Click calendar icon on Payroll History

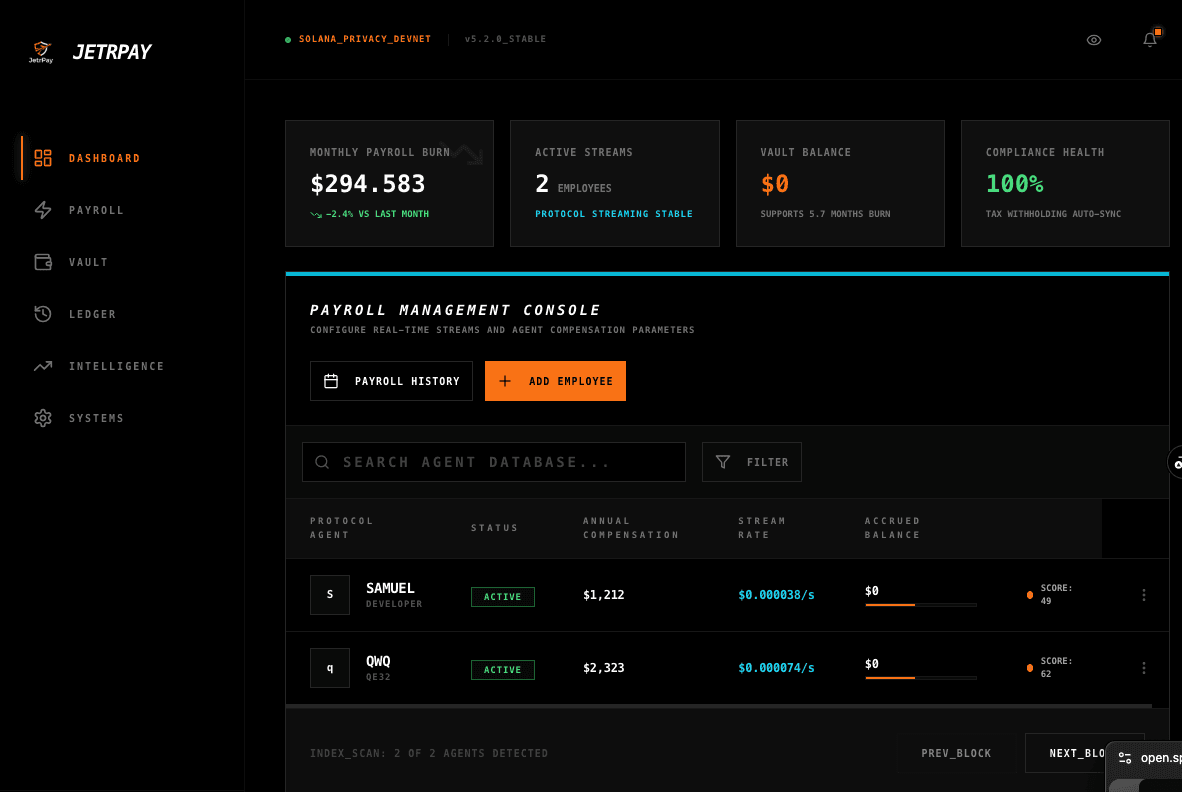point(331,381)
